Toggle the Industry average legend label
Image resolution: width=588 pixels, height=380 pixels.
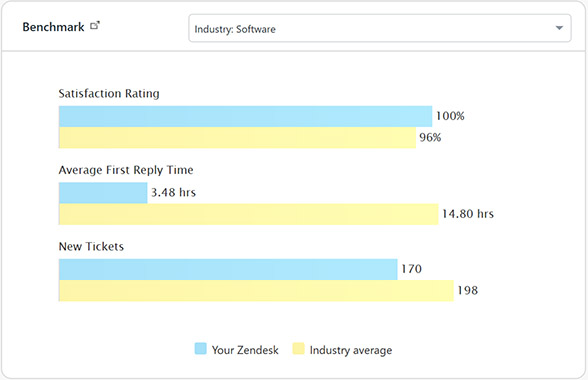351,350
